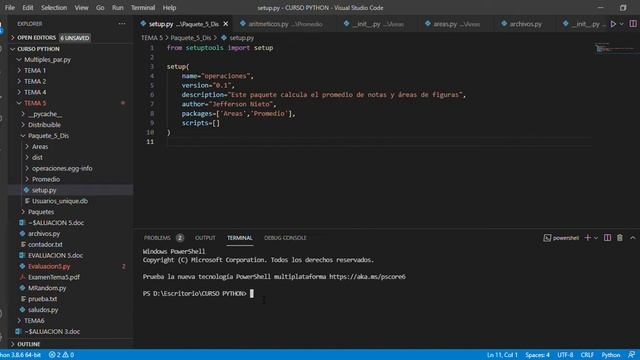
Task: Expand the __pycache__ folder
Action: pyautogui.click(x=45, y=114)
